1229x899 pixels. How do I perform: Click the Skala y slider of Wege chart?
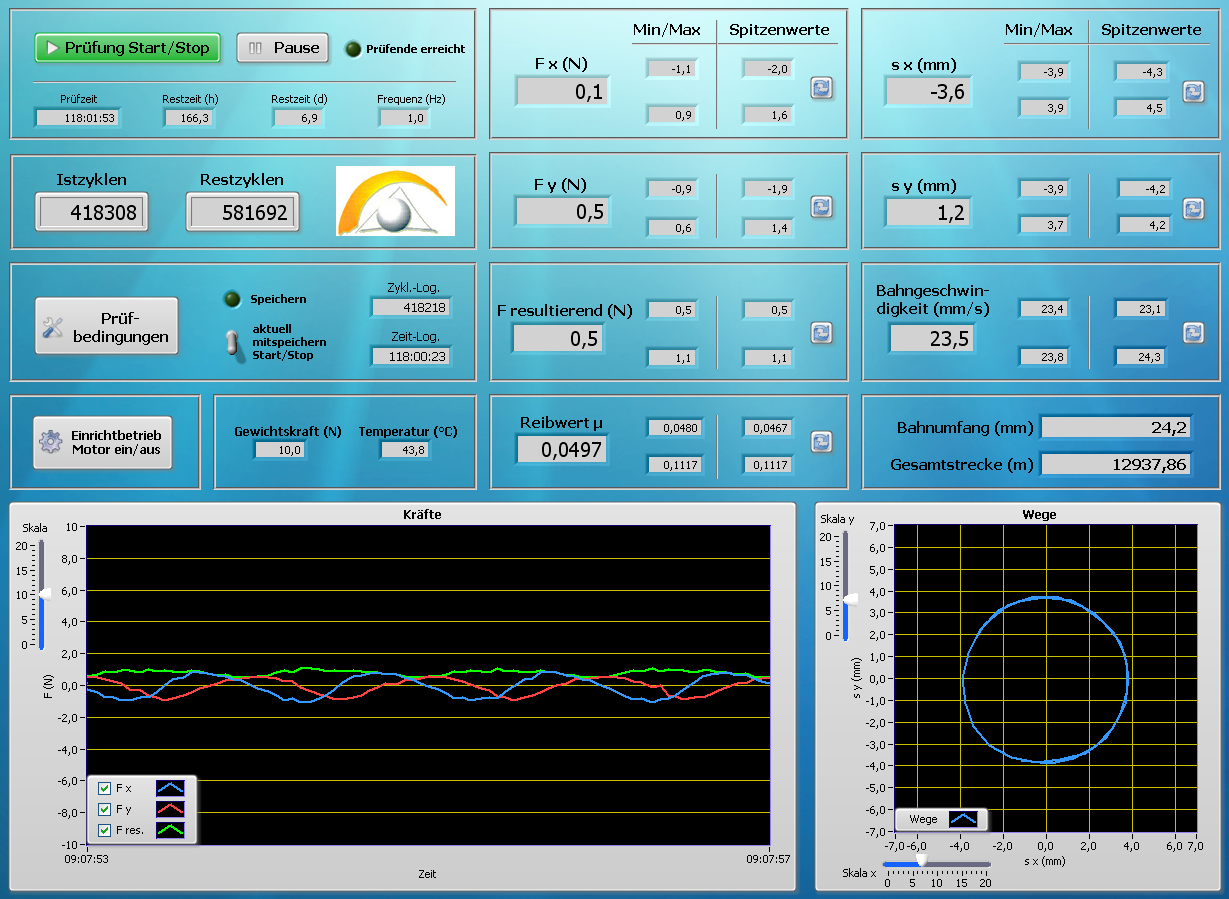click(849, 599)
